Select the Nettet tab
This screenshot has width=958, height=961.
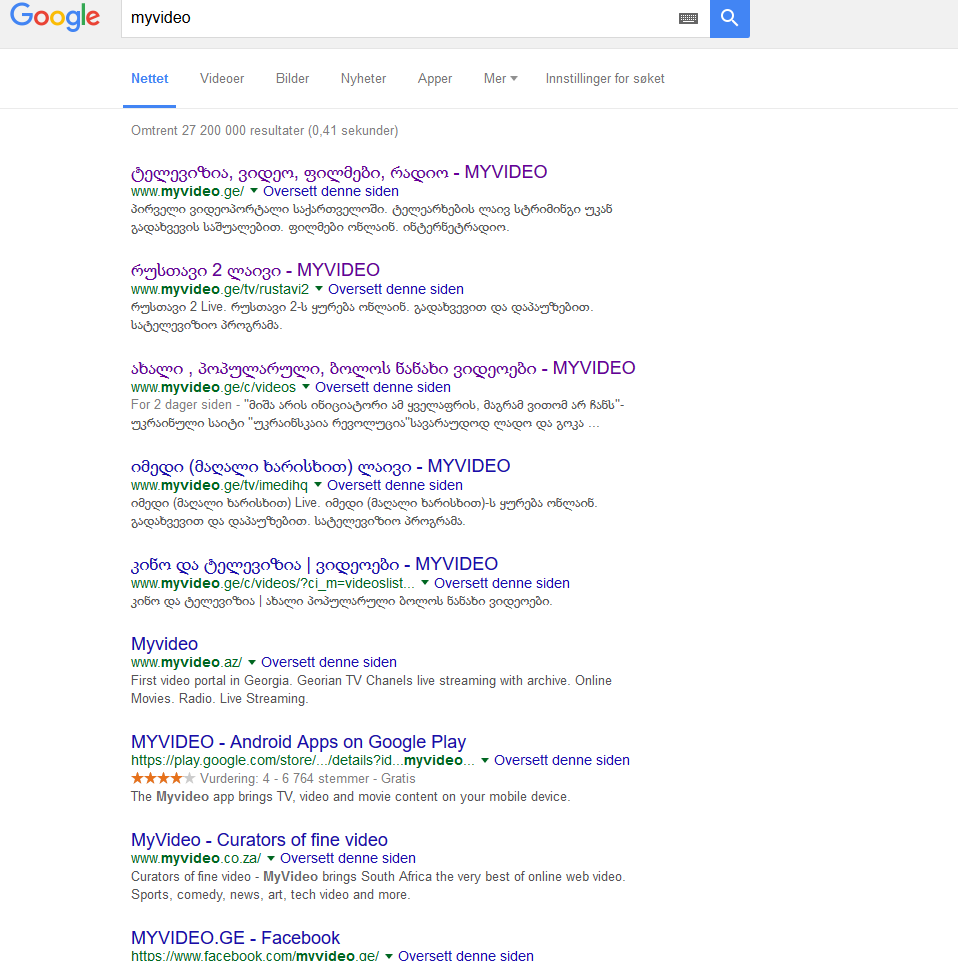(x=150, y=78)
